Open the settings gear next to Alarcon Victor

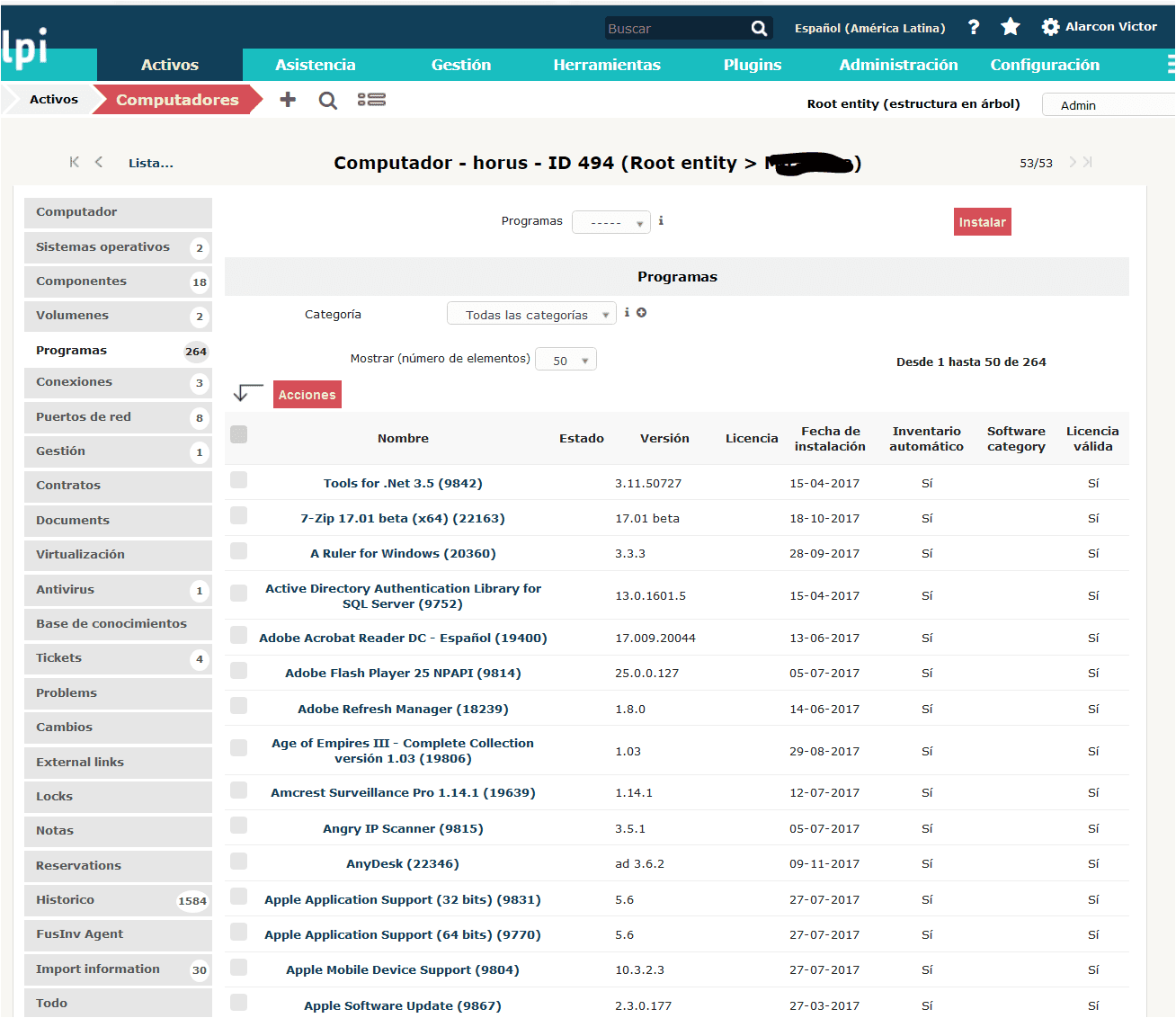point(1050,27)
